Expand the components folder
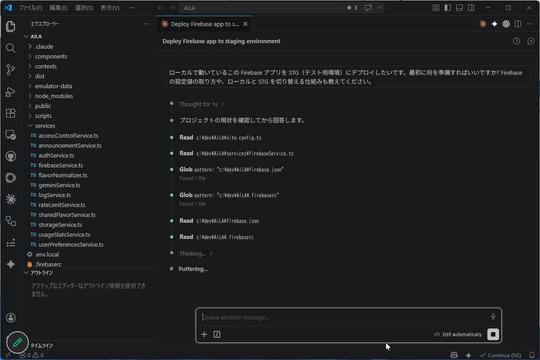540x360 pixels. 51,56
